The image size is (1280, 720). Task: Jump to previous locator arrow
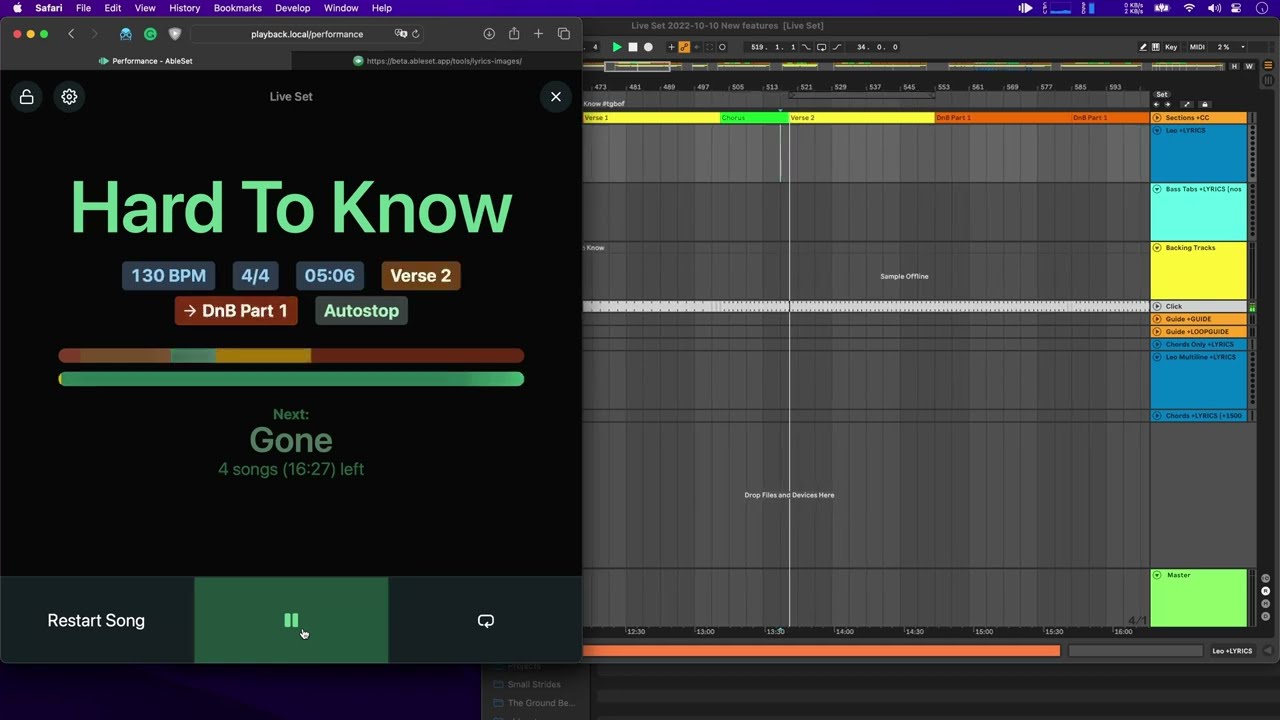[1157, 104]
